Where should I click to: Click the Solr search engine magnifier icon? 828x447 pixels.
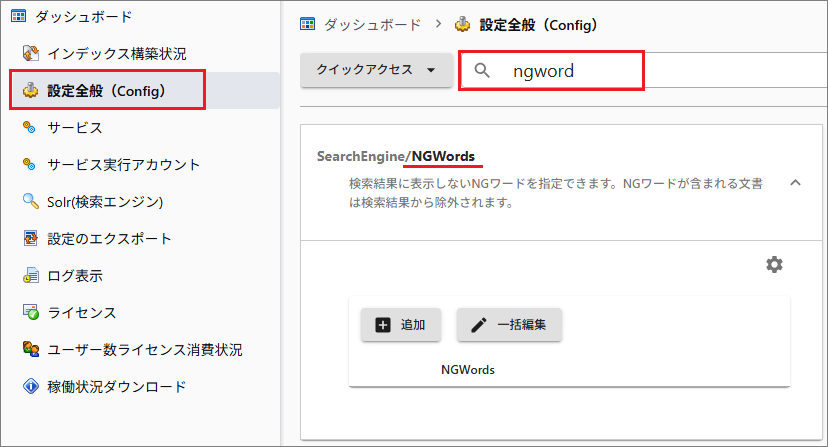[30, 202]
